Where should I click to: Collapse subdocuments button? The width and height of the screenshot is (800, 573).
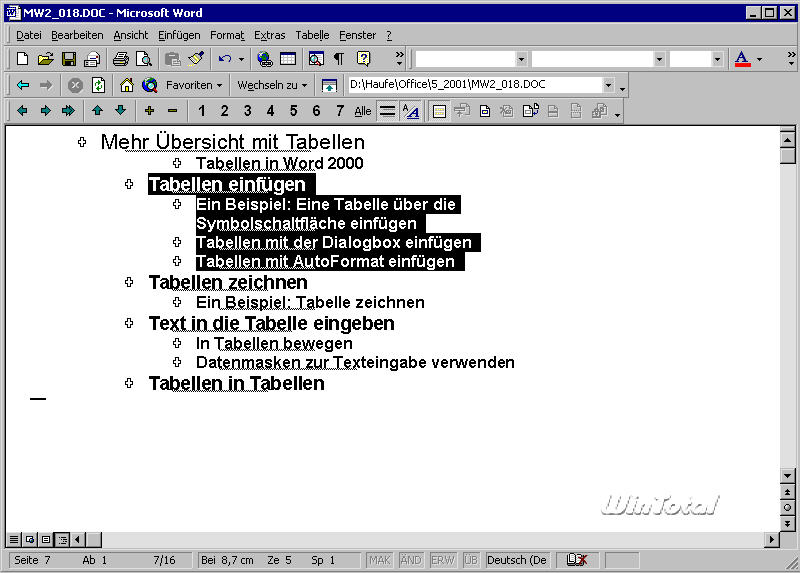click(462, 111)
